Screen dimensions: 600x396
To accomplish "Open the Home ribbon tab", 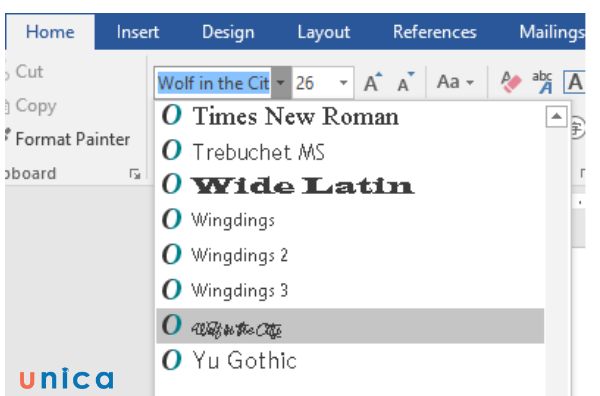I will pyautogui.click(x=50, y=32).
